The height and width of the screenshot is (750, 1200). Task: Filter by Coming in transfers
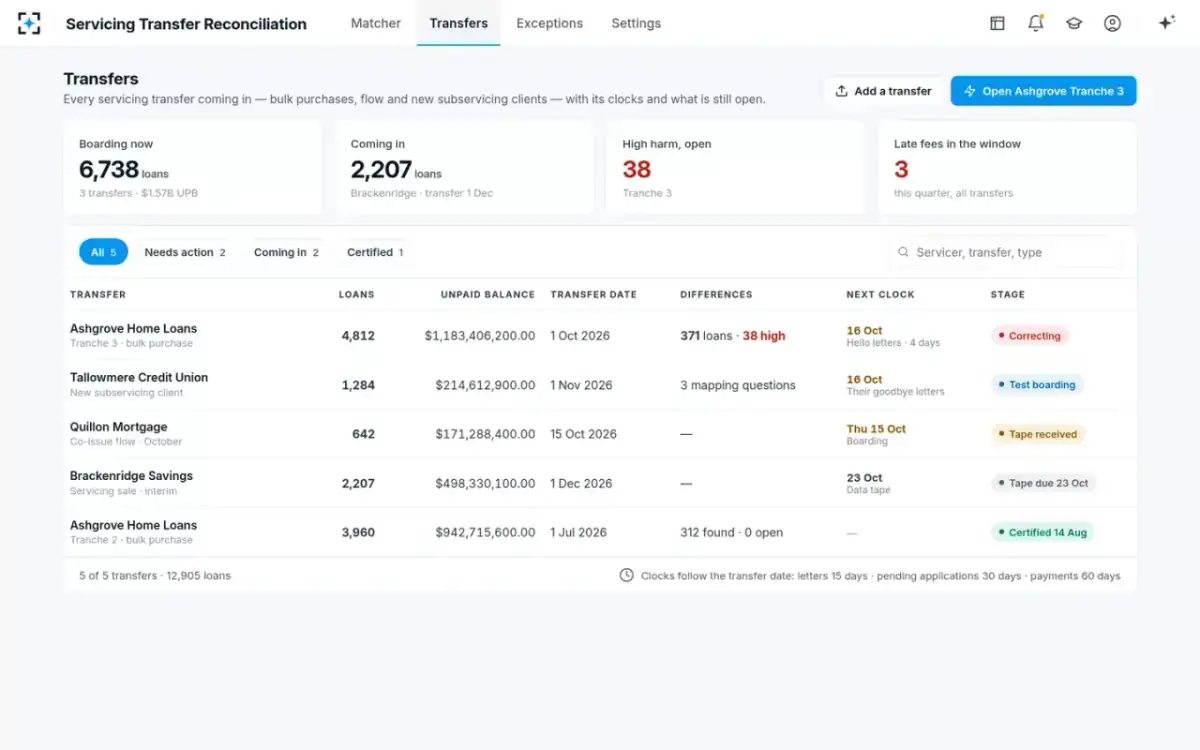[286, 252]
